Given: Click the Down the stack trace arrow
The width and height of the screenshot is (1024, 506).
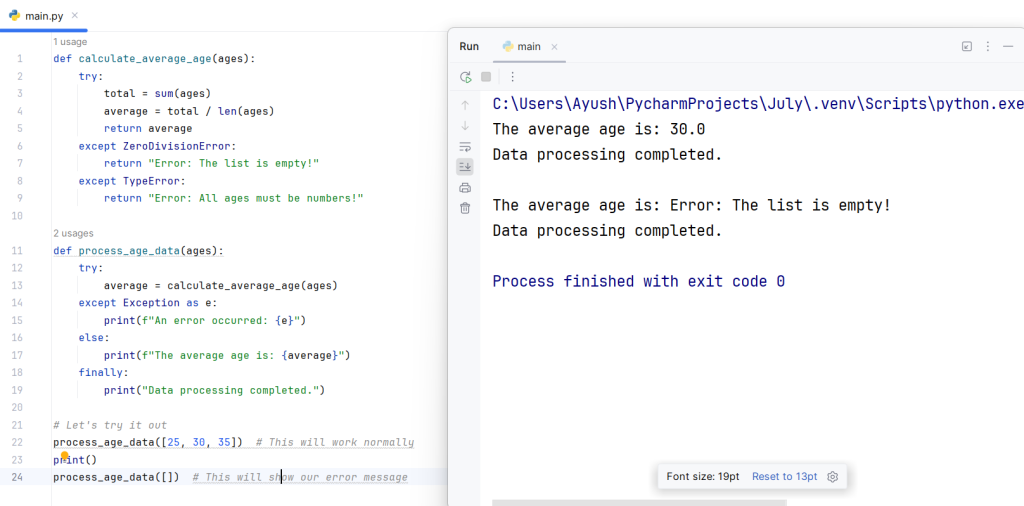Looking at the screenshot, I should pyautogui.click(x=465, y=125).
